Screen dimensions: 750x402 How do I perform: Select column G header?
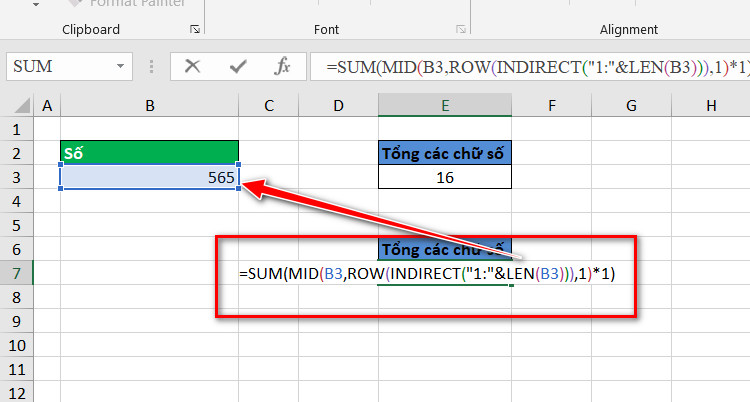[x=631, y=106]
